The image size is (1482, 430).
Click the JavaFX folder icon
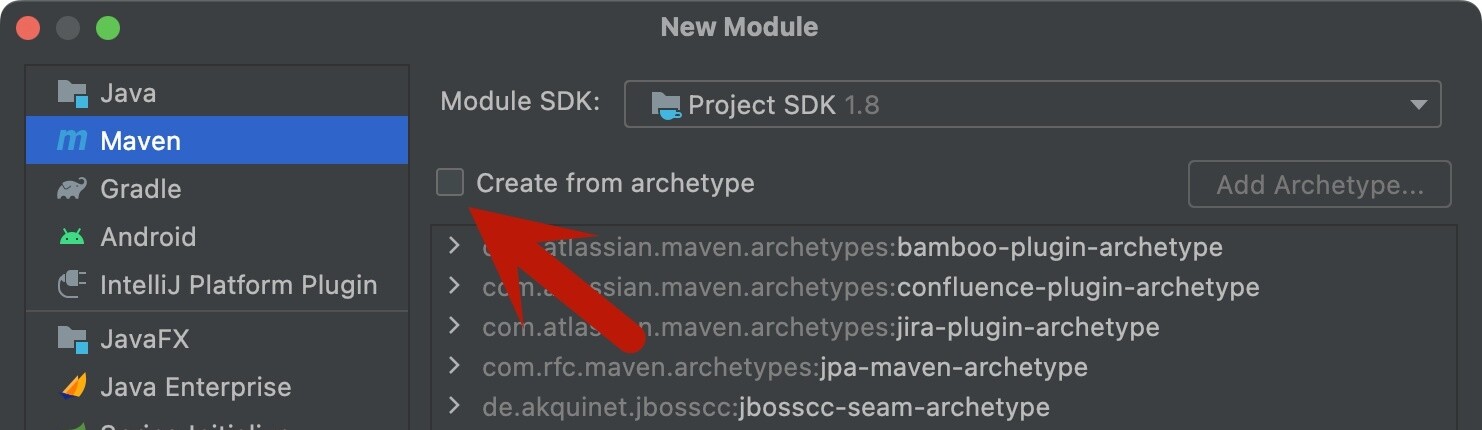point(72,339)
